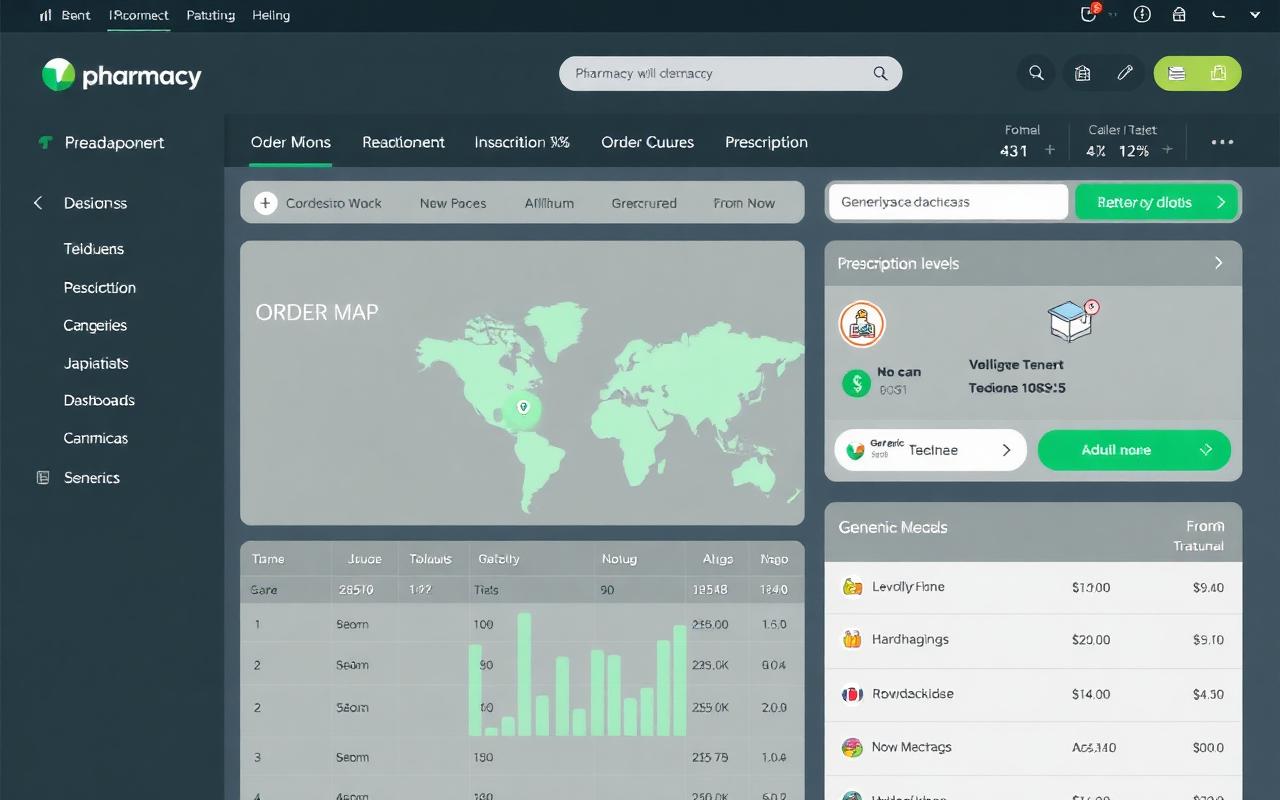Click the lock icon in the top-right bar

tap(1180, 15)
